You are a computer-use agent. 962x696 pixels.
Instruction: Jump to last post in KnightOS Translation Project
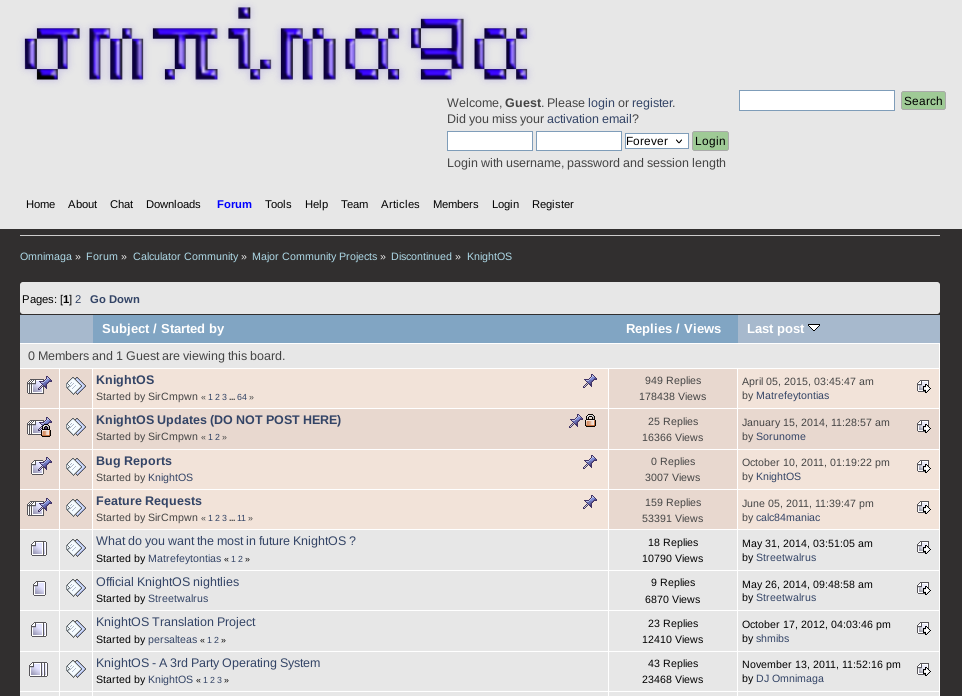pos(923,629)
